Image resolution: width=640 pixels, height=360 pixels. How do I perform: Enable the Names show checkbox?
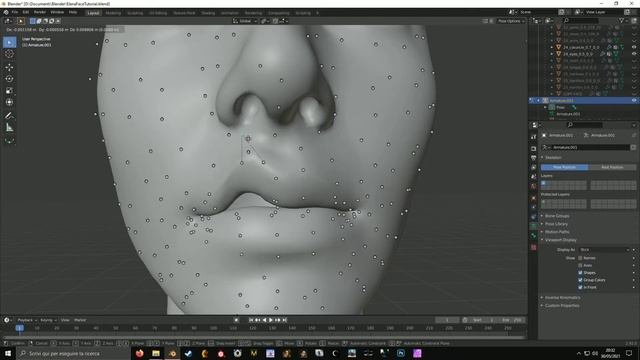[x=580, y=258]
